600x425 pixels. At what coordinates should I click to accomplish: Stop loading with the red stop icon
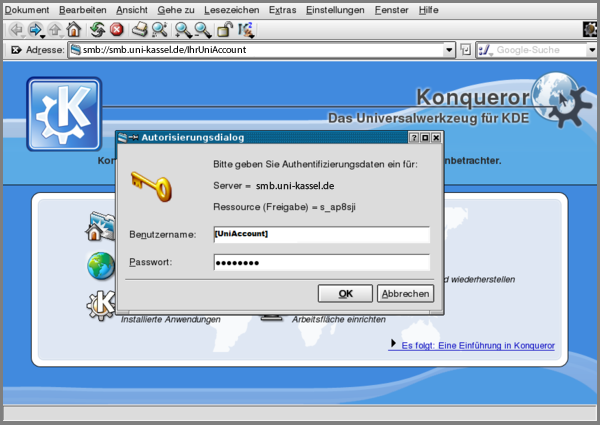(x=116, y=29)
